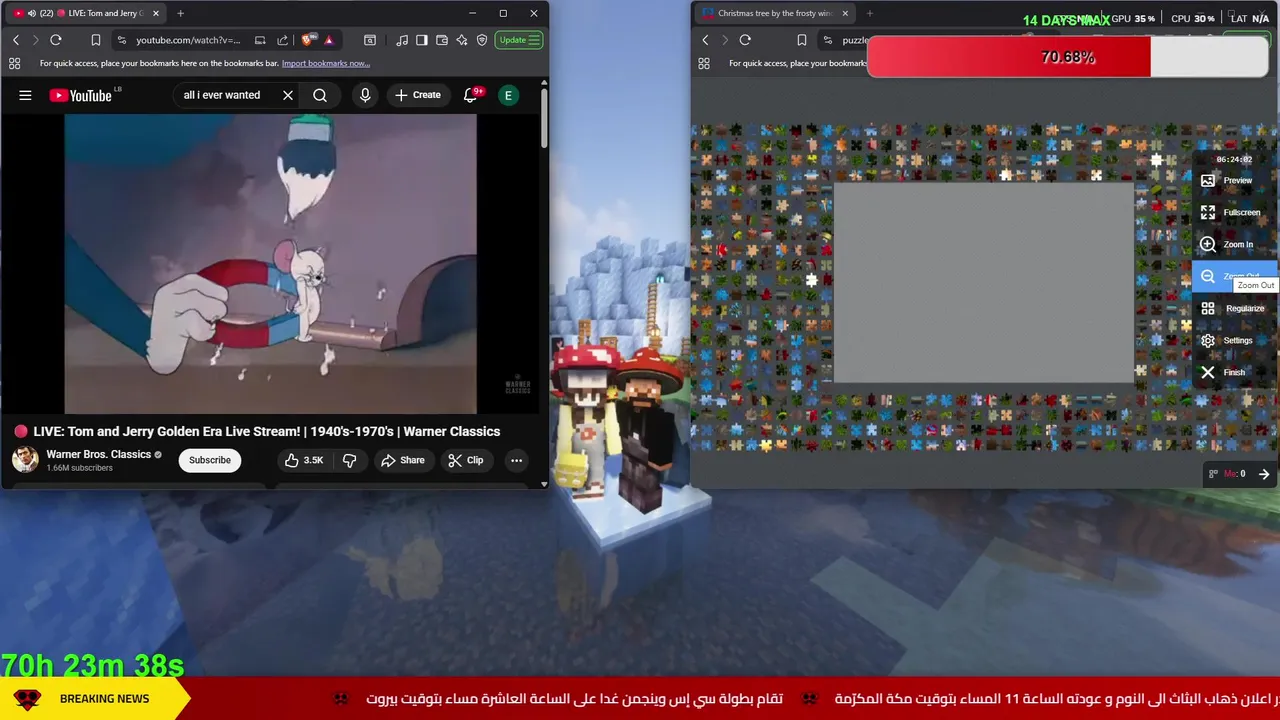Toggle the browser sidebar panel icon
The image size is (1280, 720).
[x=422, y=40]
